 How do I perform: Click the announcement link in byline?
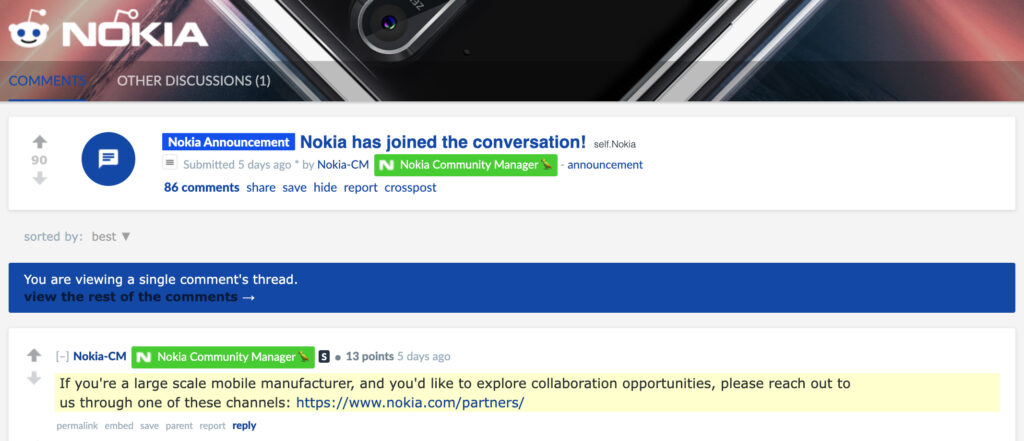[x=605, y=165]
